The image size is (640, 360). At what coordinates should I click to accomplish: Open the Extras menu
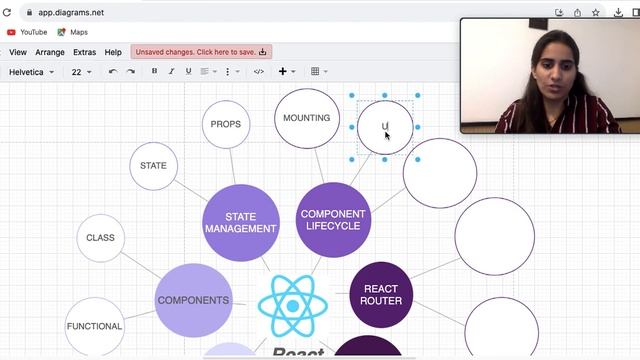coord(84,52)
